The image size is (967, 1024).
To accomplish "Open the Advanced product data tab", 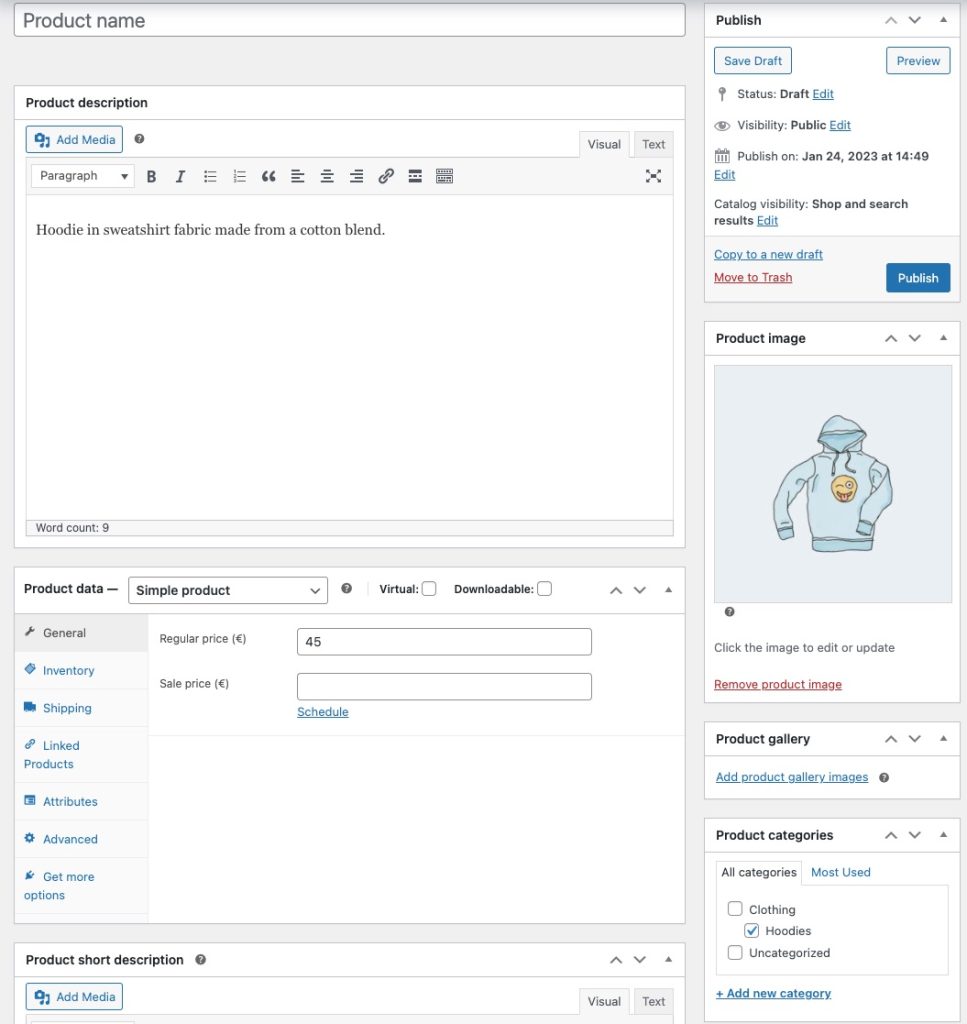I will 82,839.
